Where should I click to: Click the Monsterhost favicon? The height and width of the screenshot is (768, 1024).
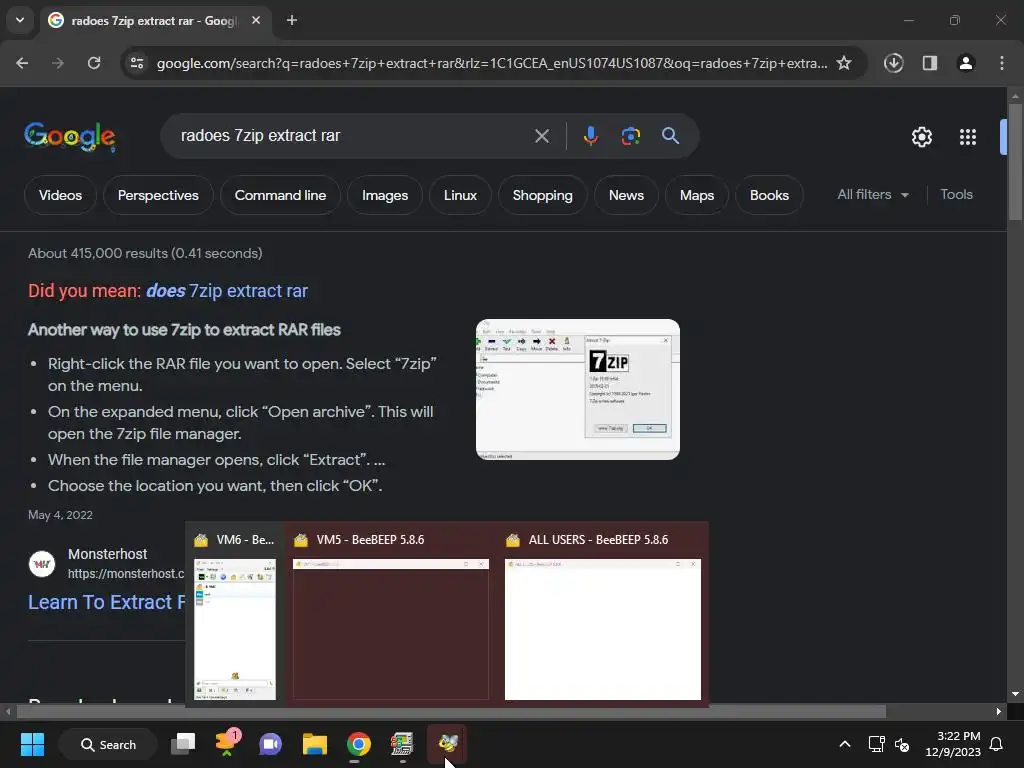click(x=42, y=564)
